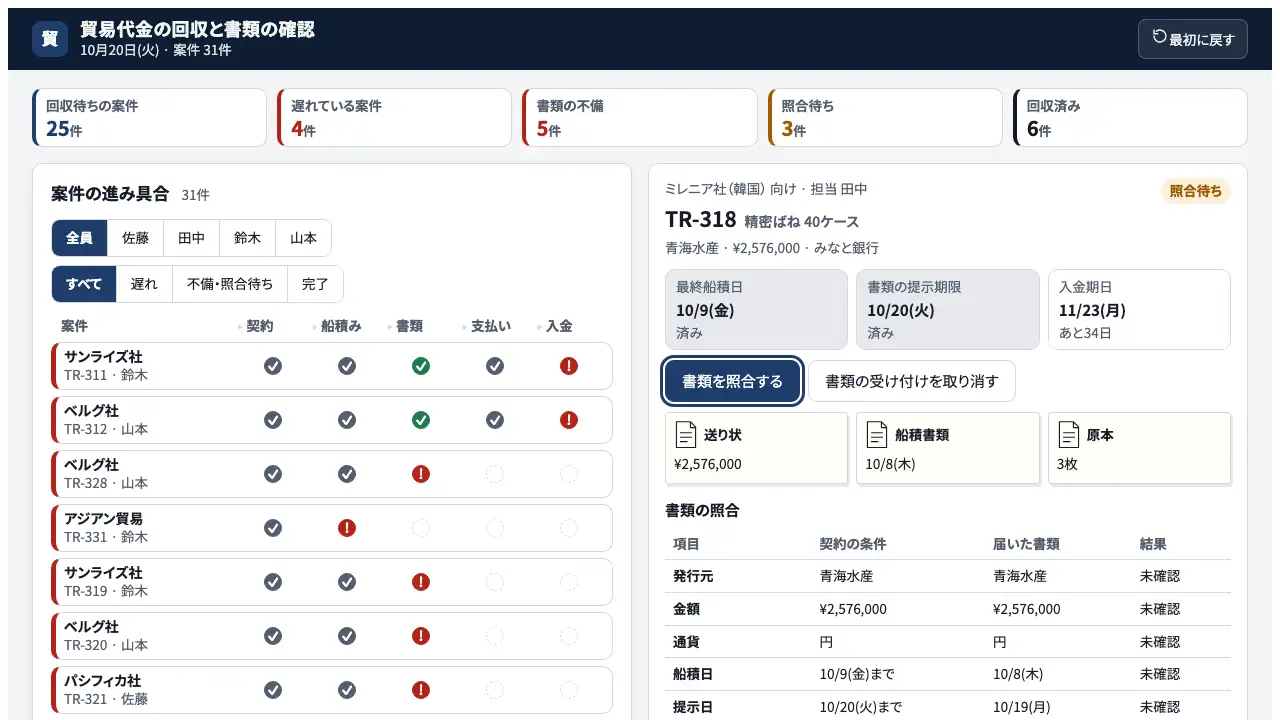
Task: Click 最初に戻す reset button
Action: (x=1192, y=39)
